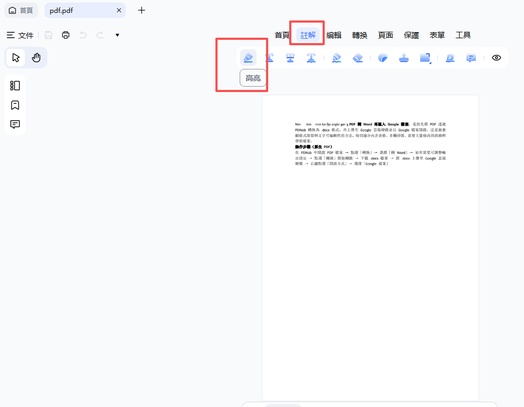This screenshot has height=407, width=524.
Task: Click the Print icon
Action: tap(66, 35)
